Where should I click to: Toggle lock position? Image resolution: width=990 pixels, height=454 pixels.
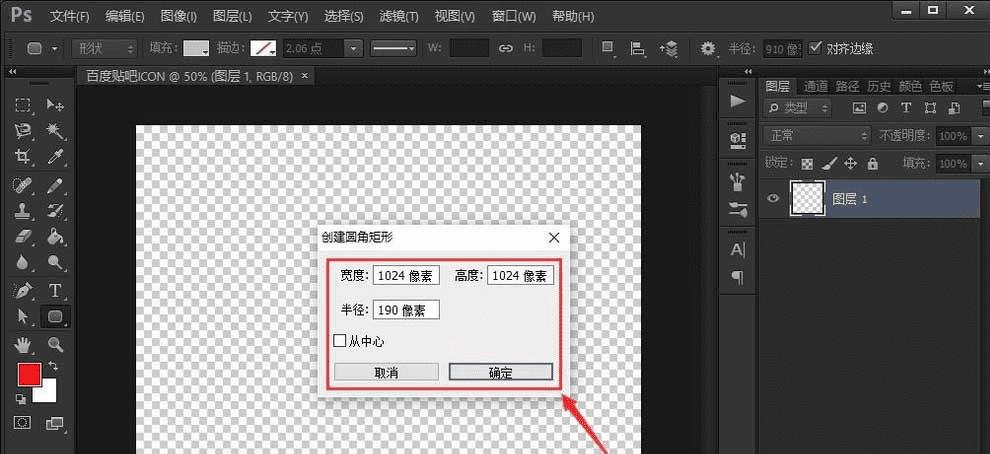pyautogui.click(x=850, y=164)
